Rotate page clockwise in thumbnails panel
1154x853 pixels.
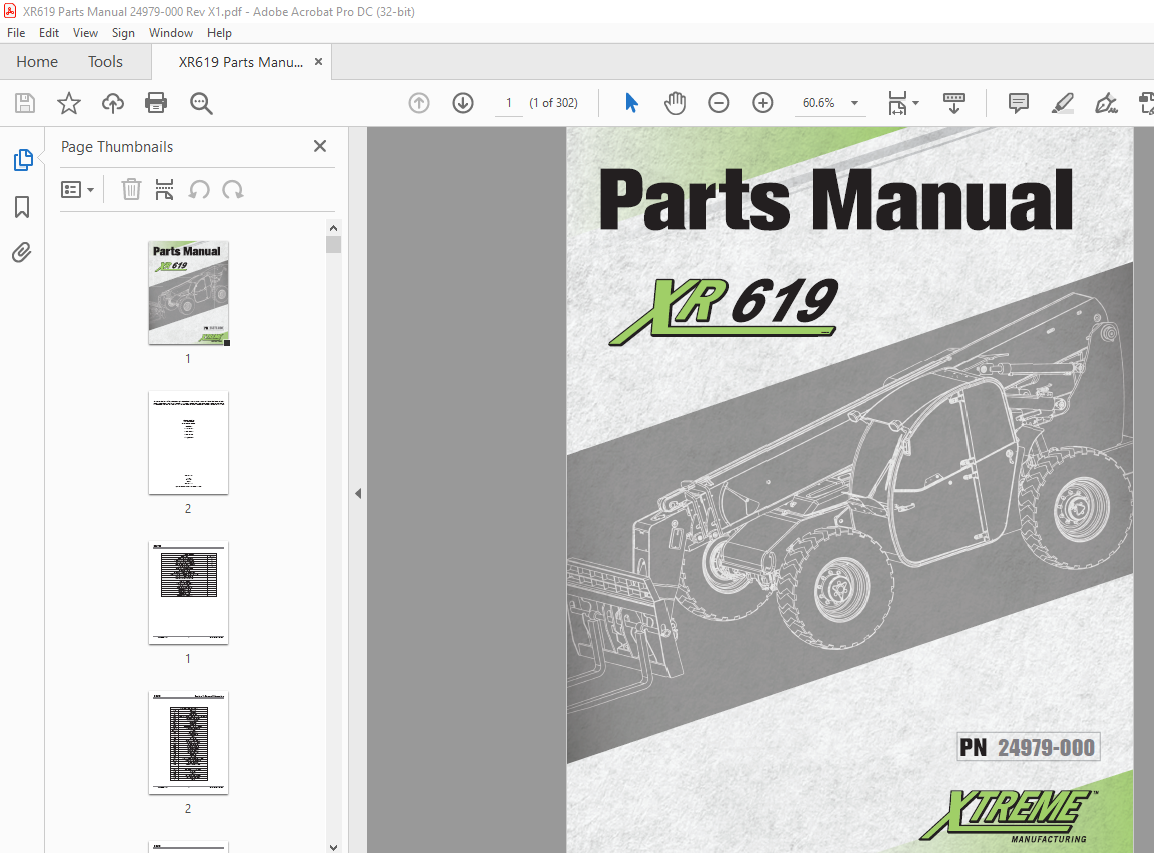click(x=233, y=190)
